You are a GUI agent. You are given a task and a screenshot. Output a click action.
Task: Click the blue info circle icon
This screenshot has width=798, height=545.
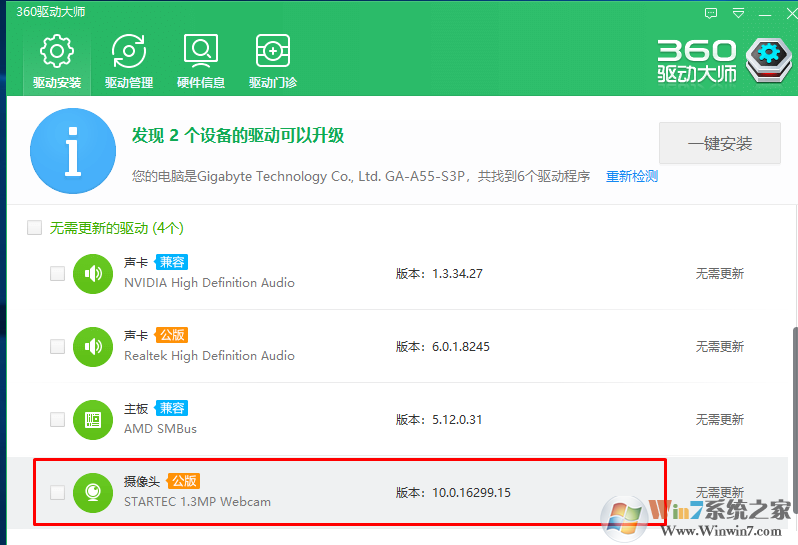[73, 151]
